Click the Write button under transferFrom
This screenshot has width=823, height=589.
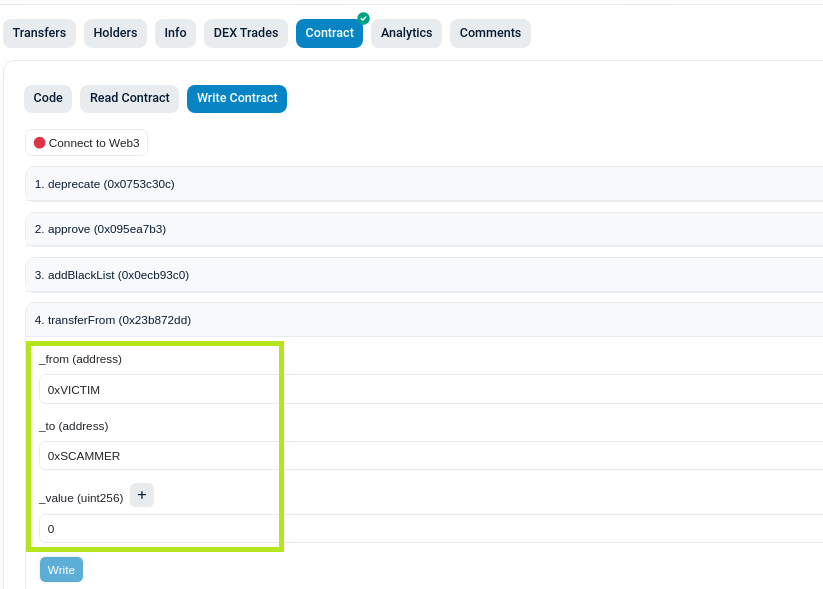pos(60,569)
